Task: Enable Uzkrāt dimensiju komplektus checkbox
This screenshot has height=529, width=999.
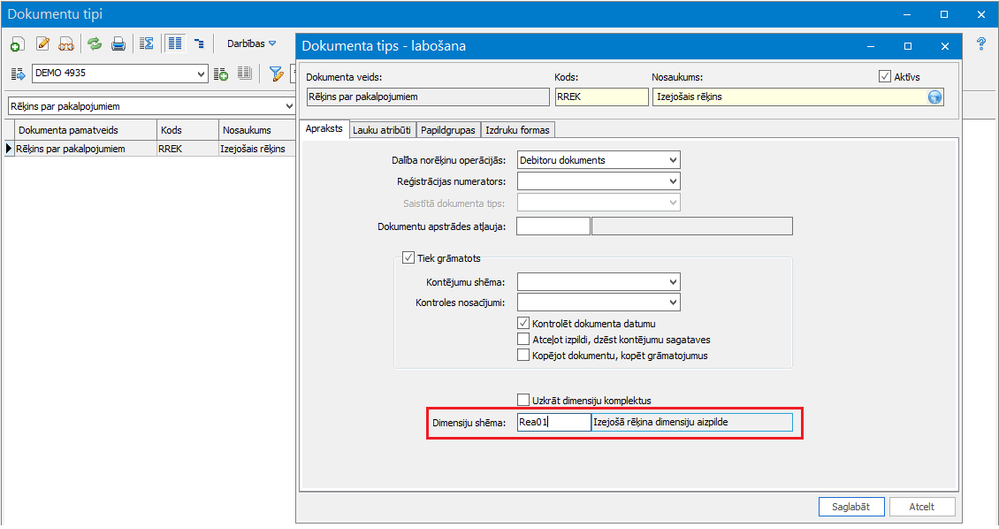Action: [523, 400]
